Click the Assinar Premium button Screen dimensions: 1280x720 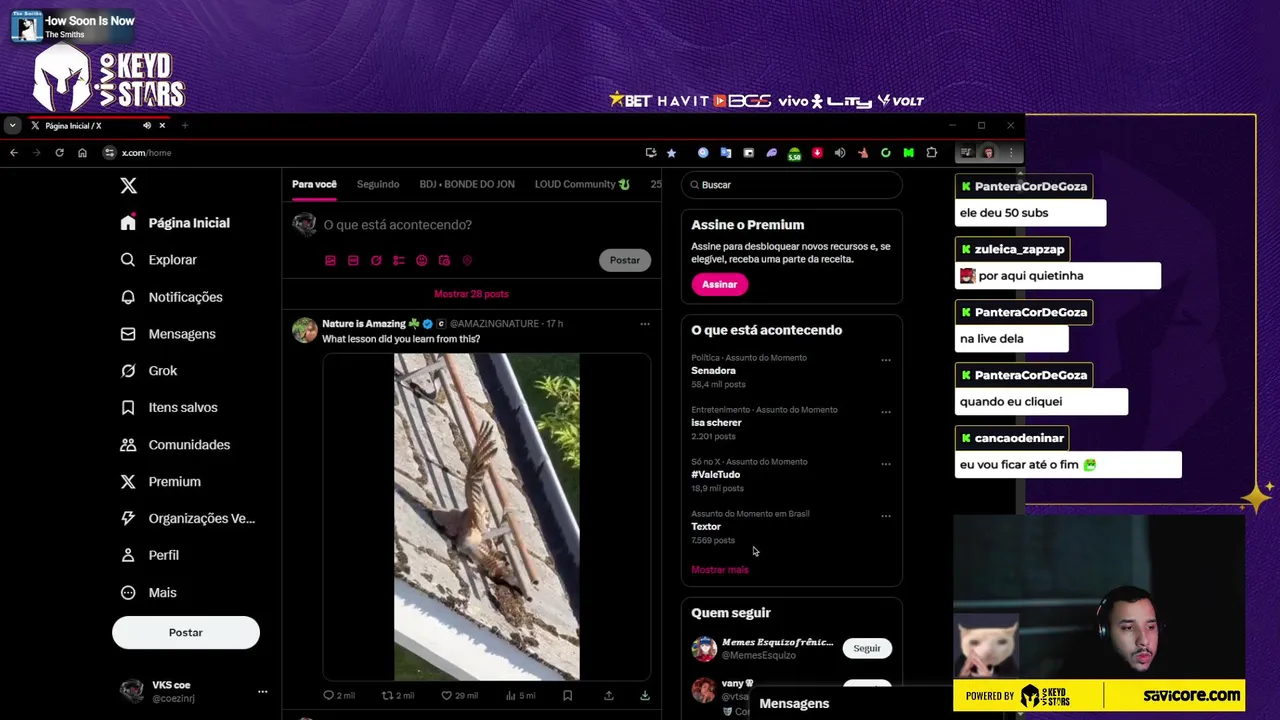coord(719,285)
